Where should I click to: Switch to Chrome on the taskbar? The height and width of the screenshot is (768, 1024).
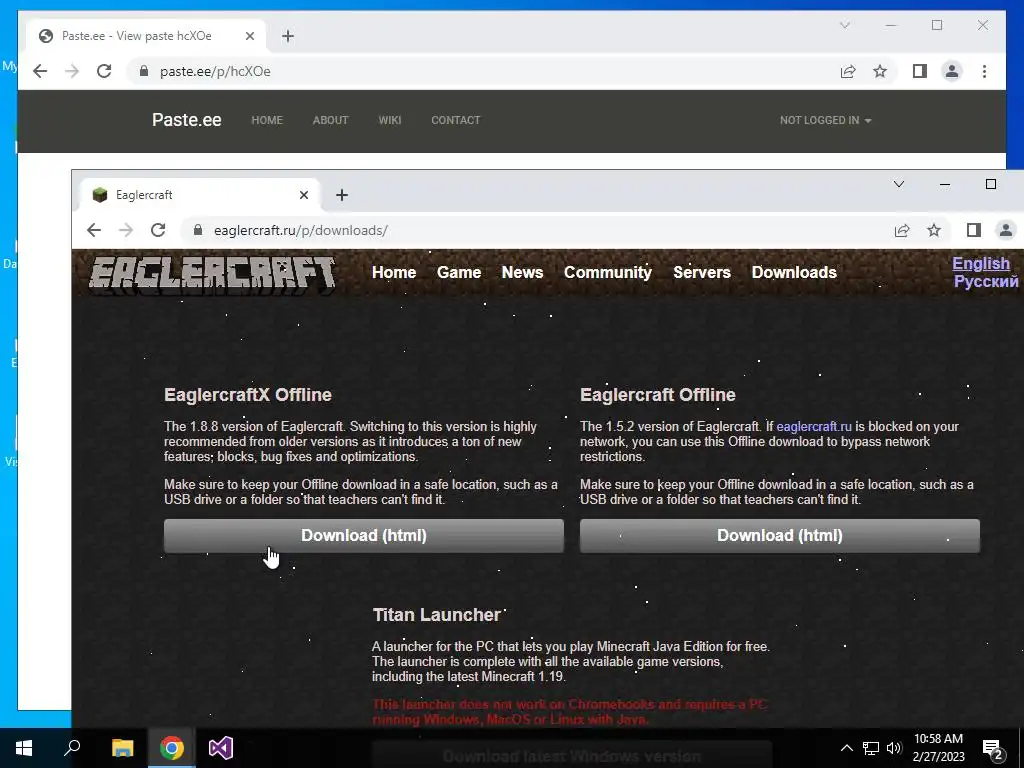point(172,748)
